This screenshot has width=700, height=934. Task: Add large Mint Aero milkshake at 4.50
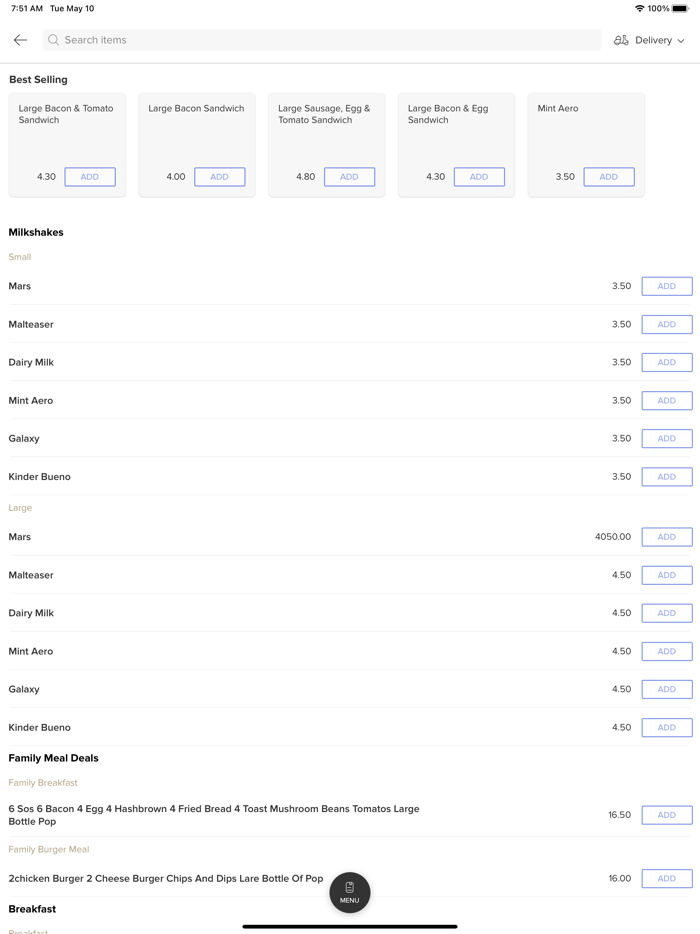667,651
